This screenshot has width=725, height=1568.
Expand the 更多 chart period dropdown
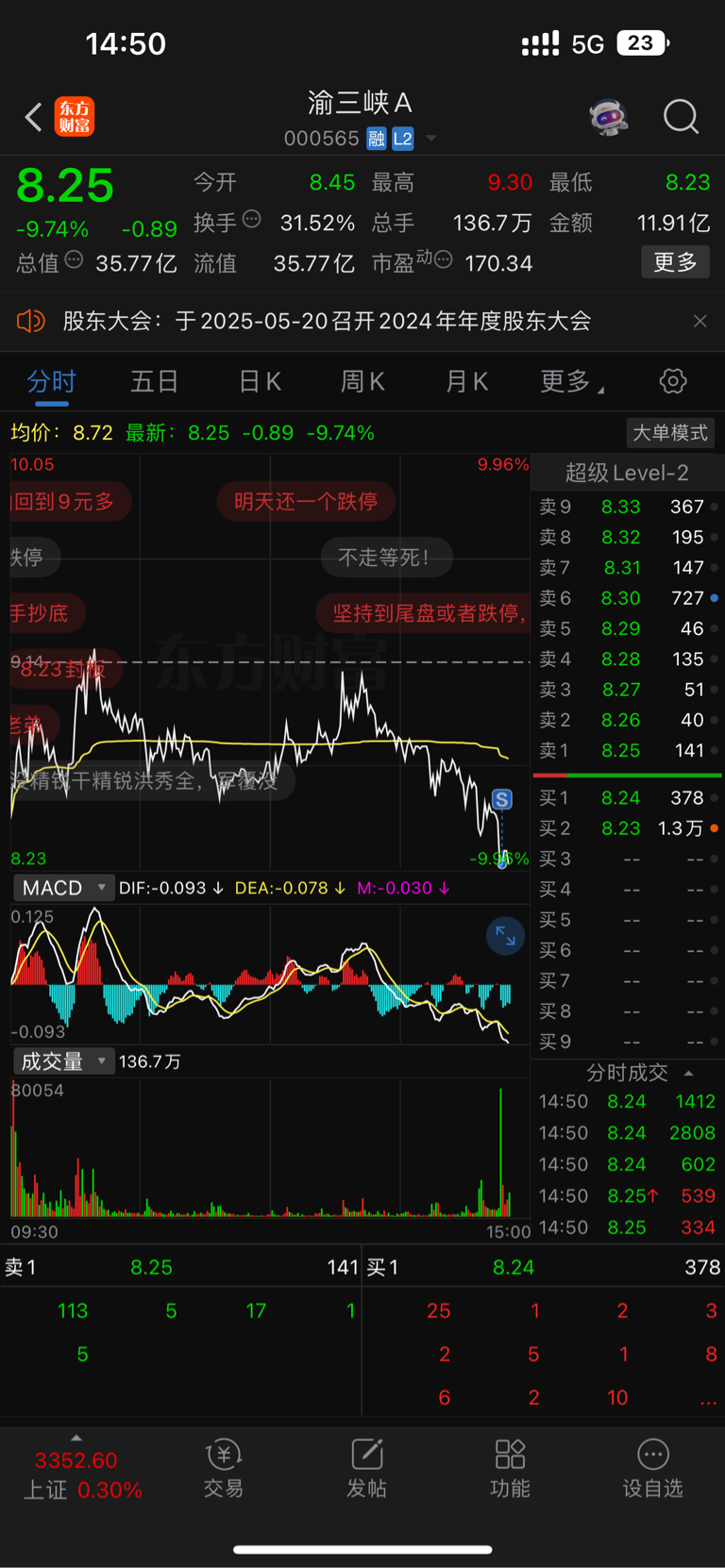571,382
